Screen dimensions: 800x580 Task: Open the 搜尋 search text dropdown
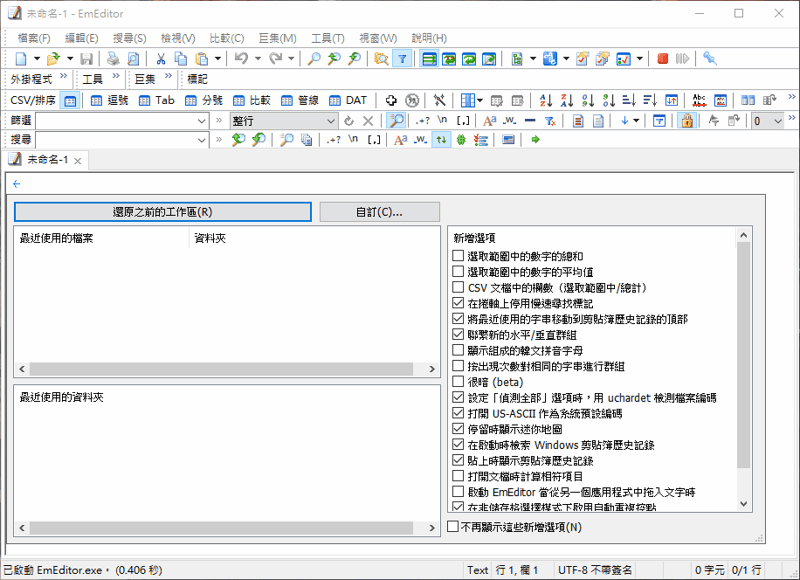(202, 140)
